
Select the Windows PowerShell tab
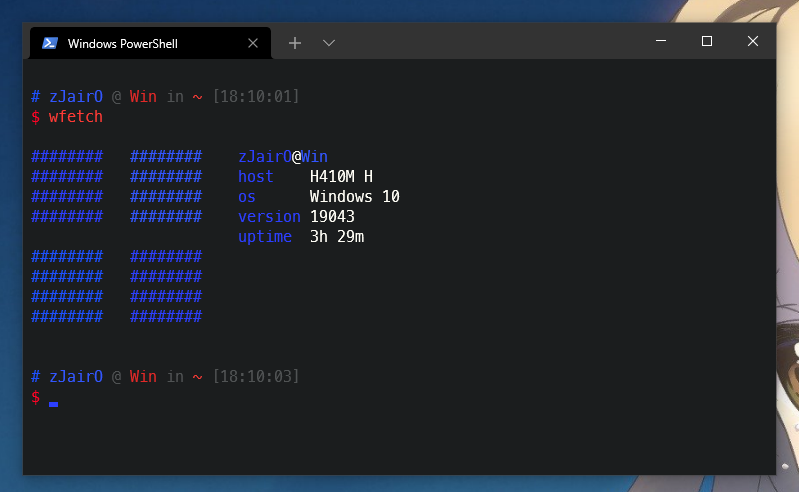point(150,43)
